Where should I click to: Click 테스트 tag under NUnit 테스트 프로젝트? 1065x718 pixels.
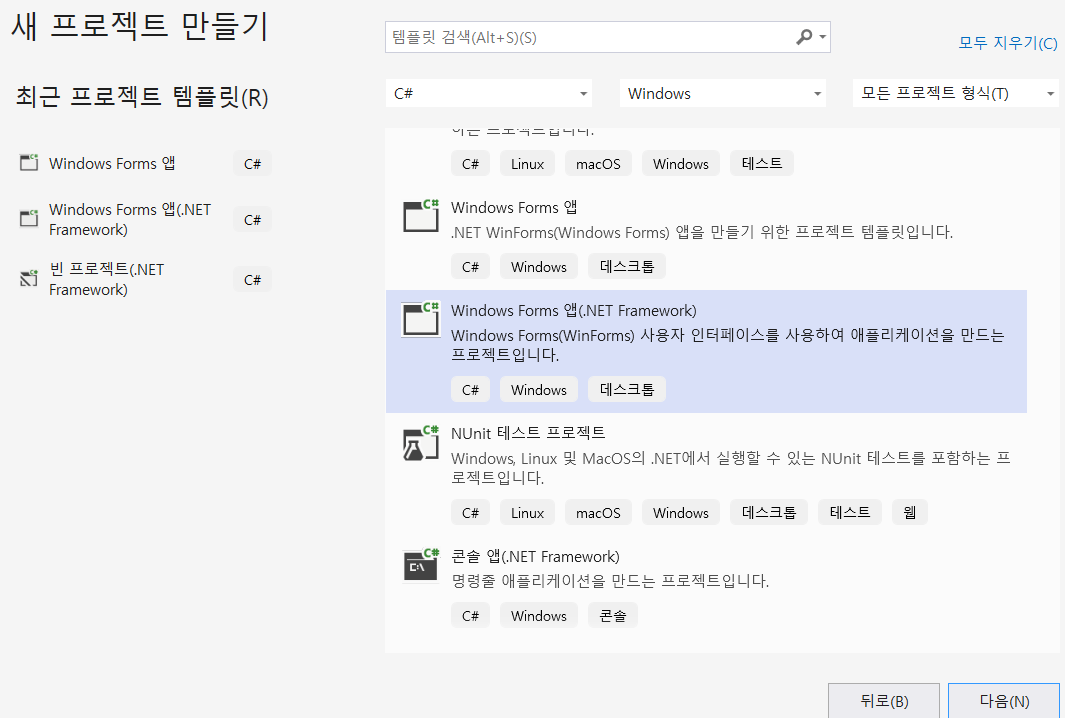[850, 512]
